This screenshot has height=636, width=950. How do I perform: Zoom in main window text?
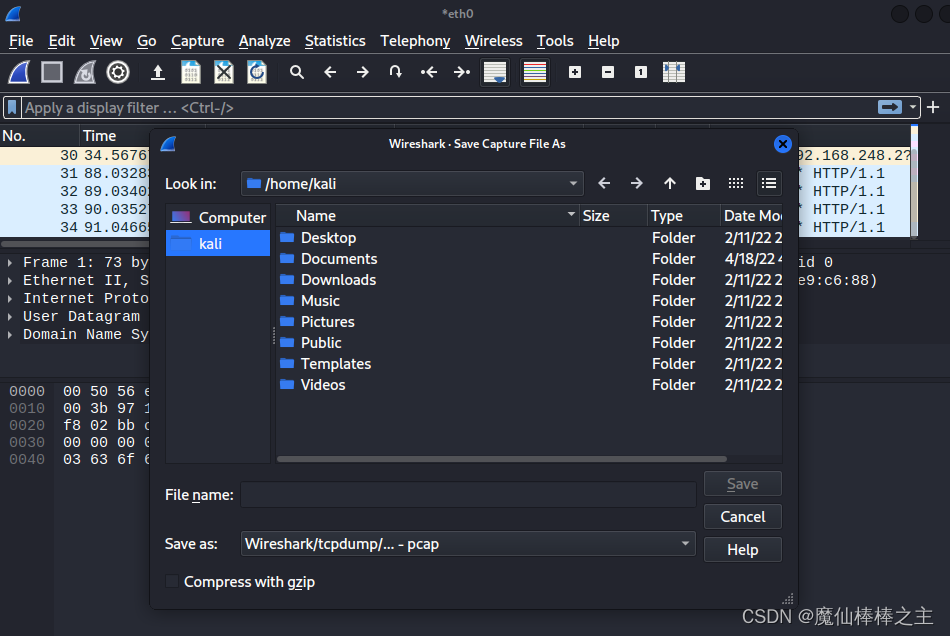tap(575, 72)
